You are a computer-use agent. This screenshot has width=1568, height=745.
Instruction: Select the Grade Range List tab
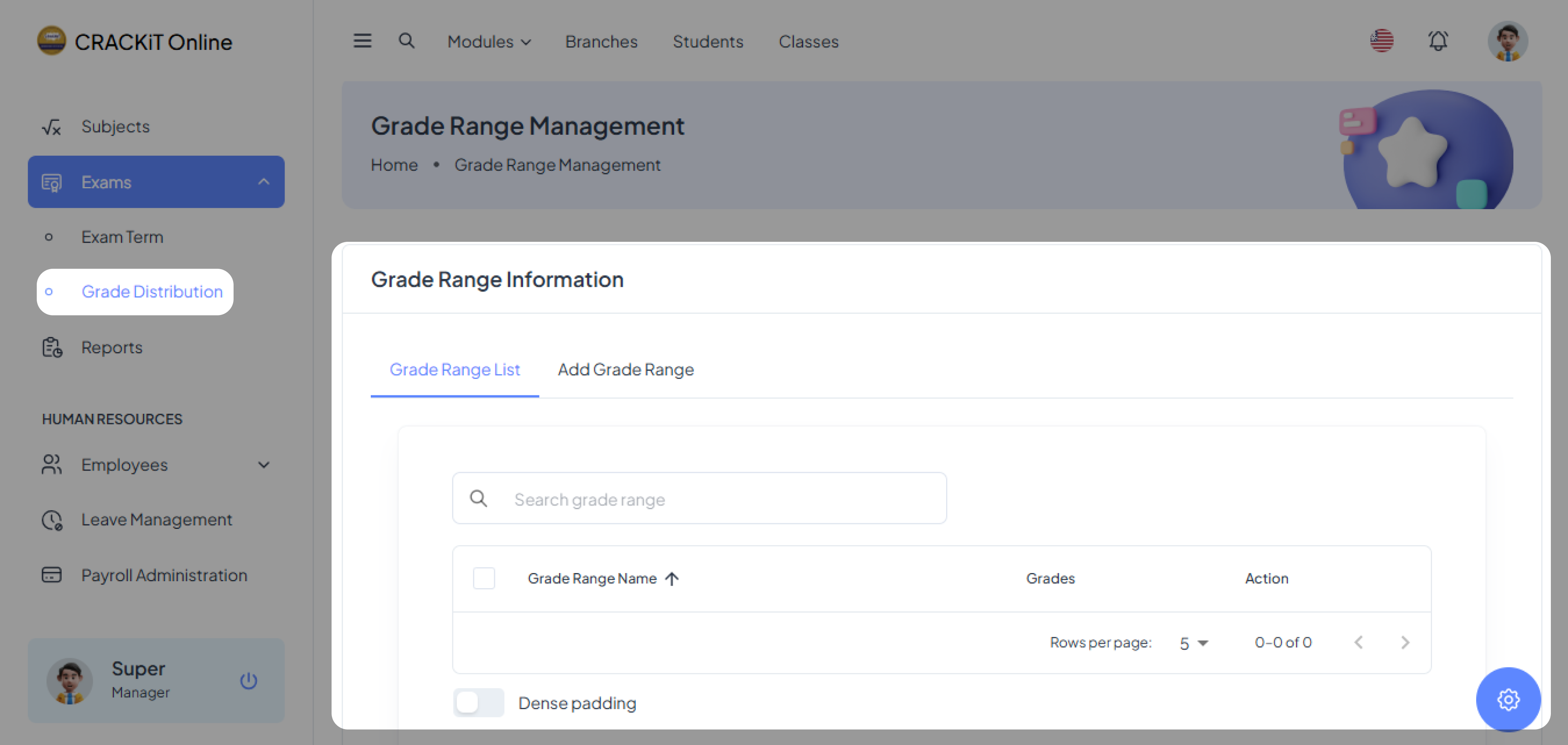[x=454, y=369]
